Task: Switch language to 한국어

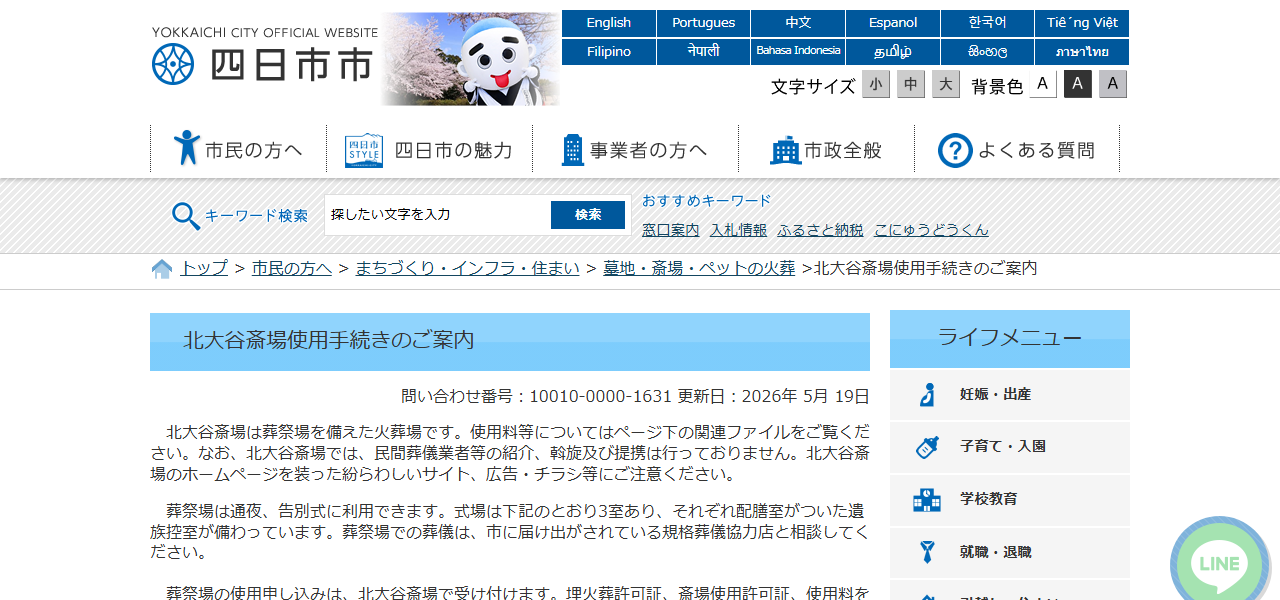Action: [988, 23]
